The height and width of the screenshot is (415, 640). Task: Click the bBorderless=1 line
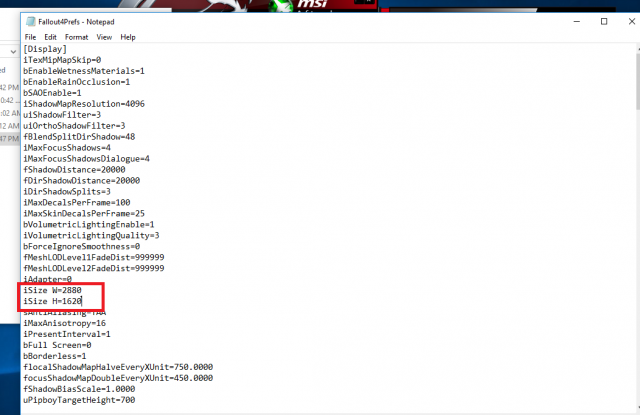(55, 357)
